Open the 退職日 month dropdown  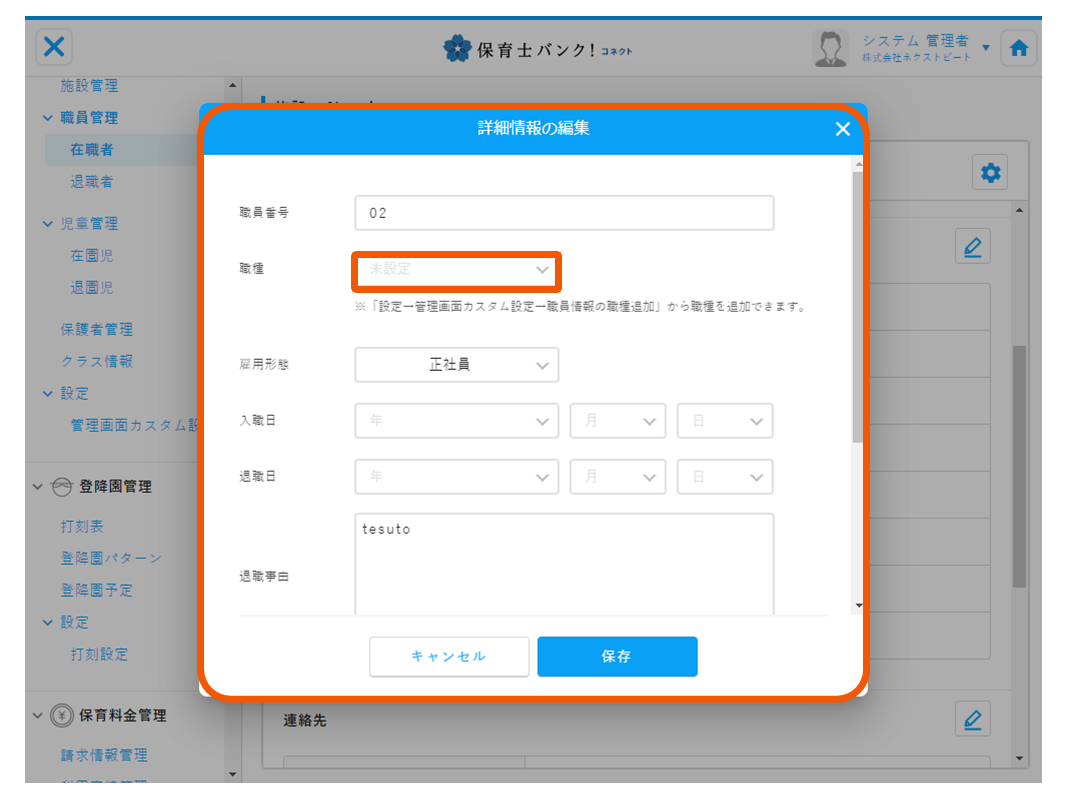click(617, 477)
